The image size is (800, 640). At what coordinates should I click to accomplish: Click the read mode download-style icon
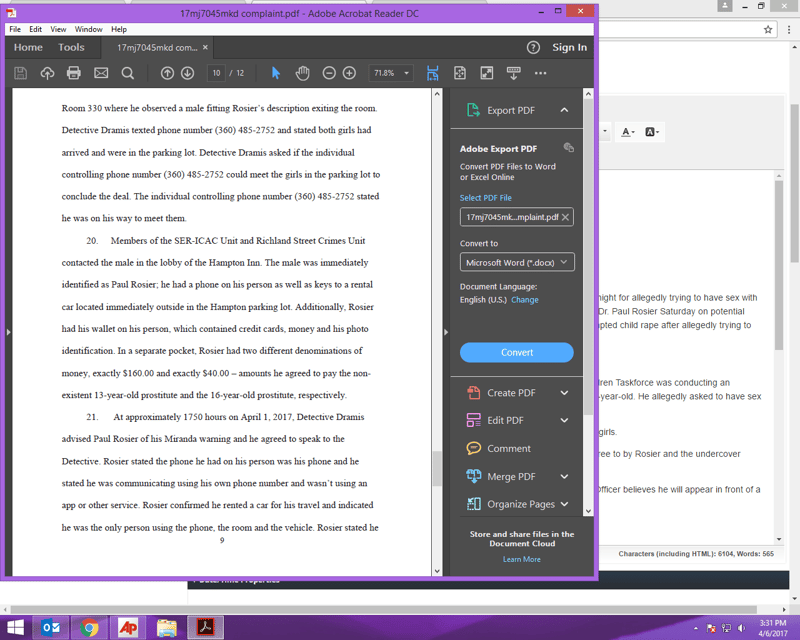514,73
